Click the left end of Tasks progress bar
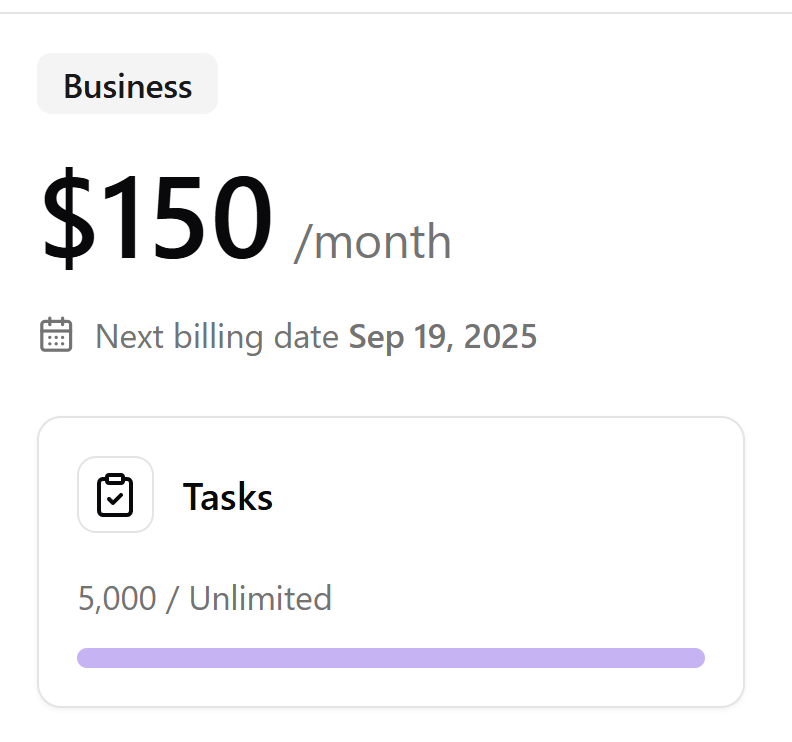Image resolution: width=792 pixels, height=742 pixels. 86,658
